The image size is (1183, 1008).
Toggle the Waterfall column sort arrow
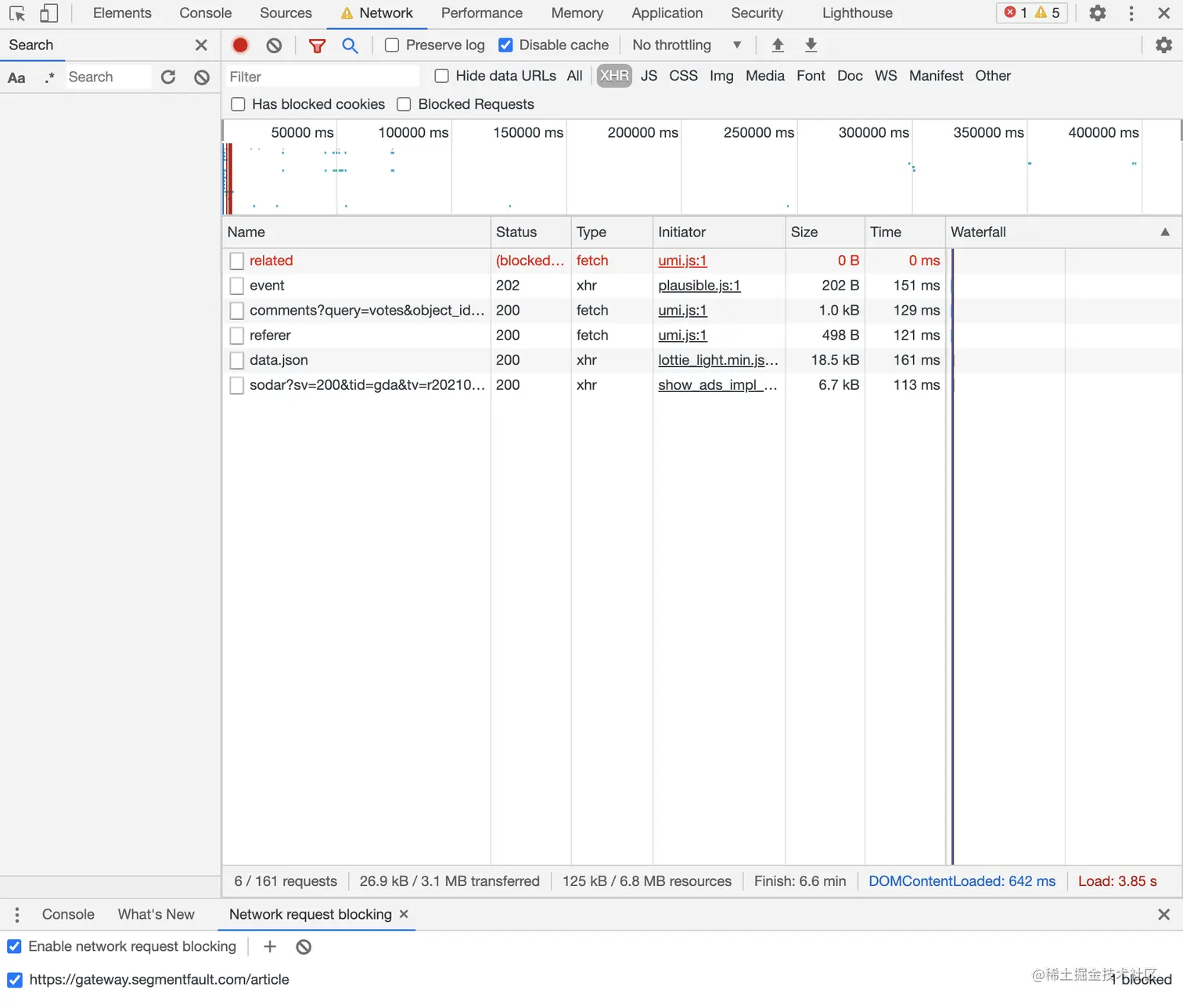point(1165,232)
